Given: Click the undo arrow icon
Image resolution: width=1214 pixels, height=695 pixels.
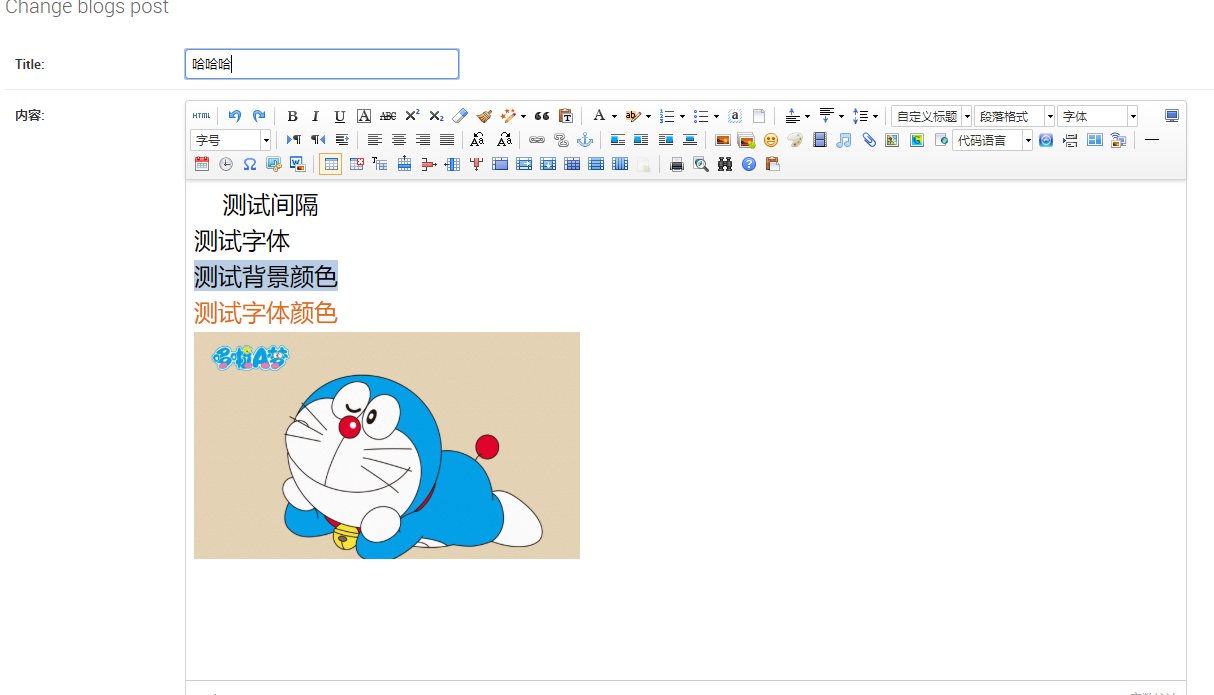Looking at the screenshot, I should [x=235, y=116].
